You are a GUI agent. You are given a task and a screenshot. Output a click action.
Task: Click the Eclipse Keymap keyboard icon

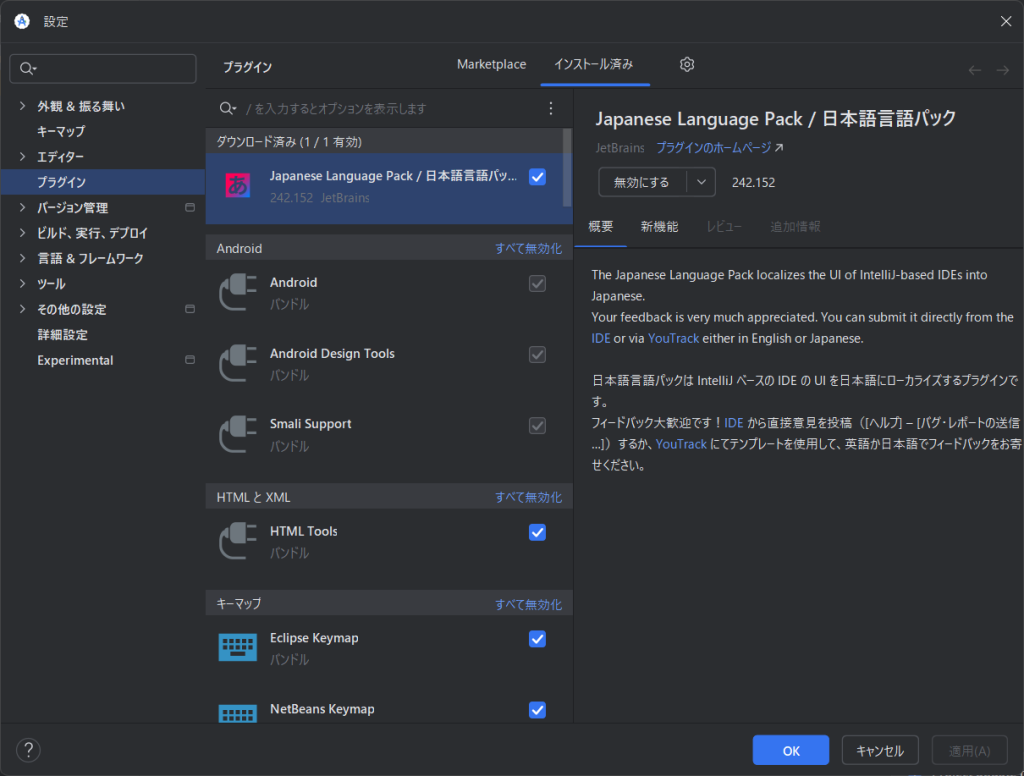coord(238,647)
